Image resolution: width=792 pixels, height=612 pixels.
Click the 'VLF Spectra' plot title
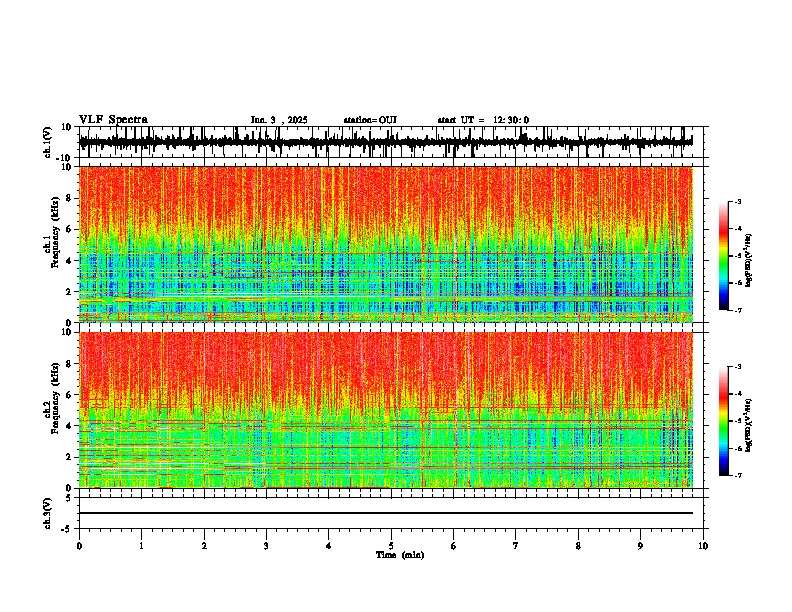113,120
